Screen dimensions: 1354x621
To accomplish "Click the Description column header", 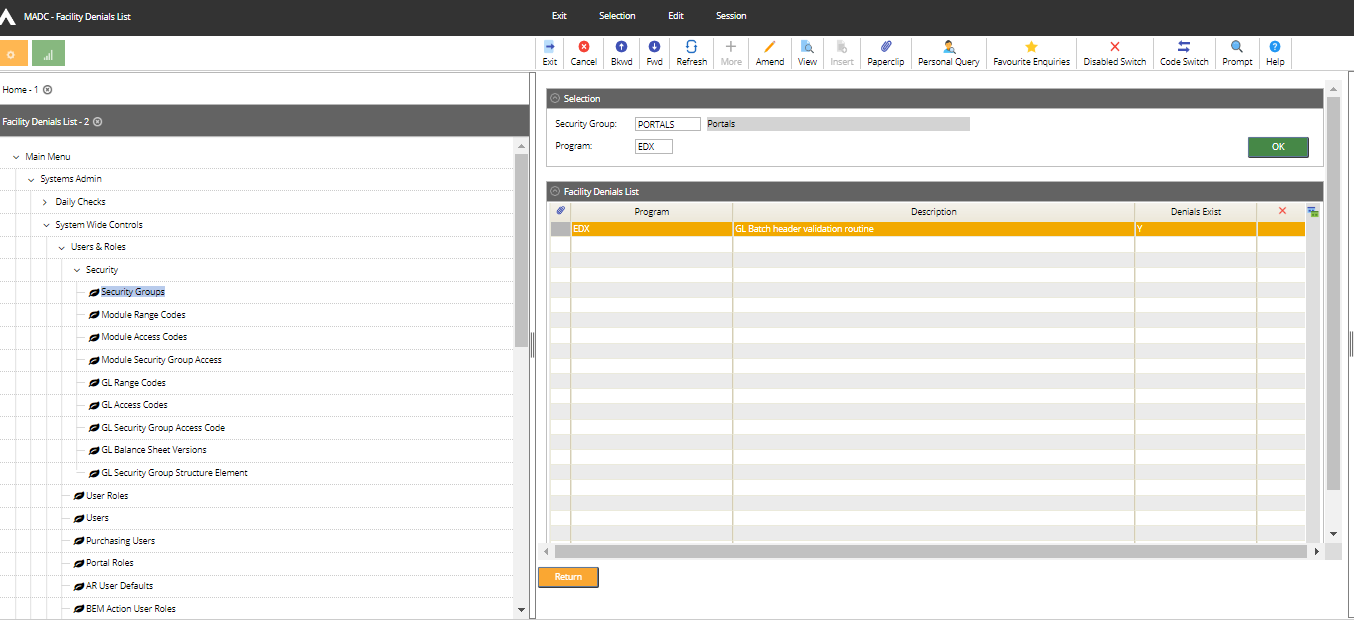I will pyautogui.click(x=933, y=212).
